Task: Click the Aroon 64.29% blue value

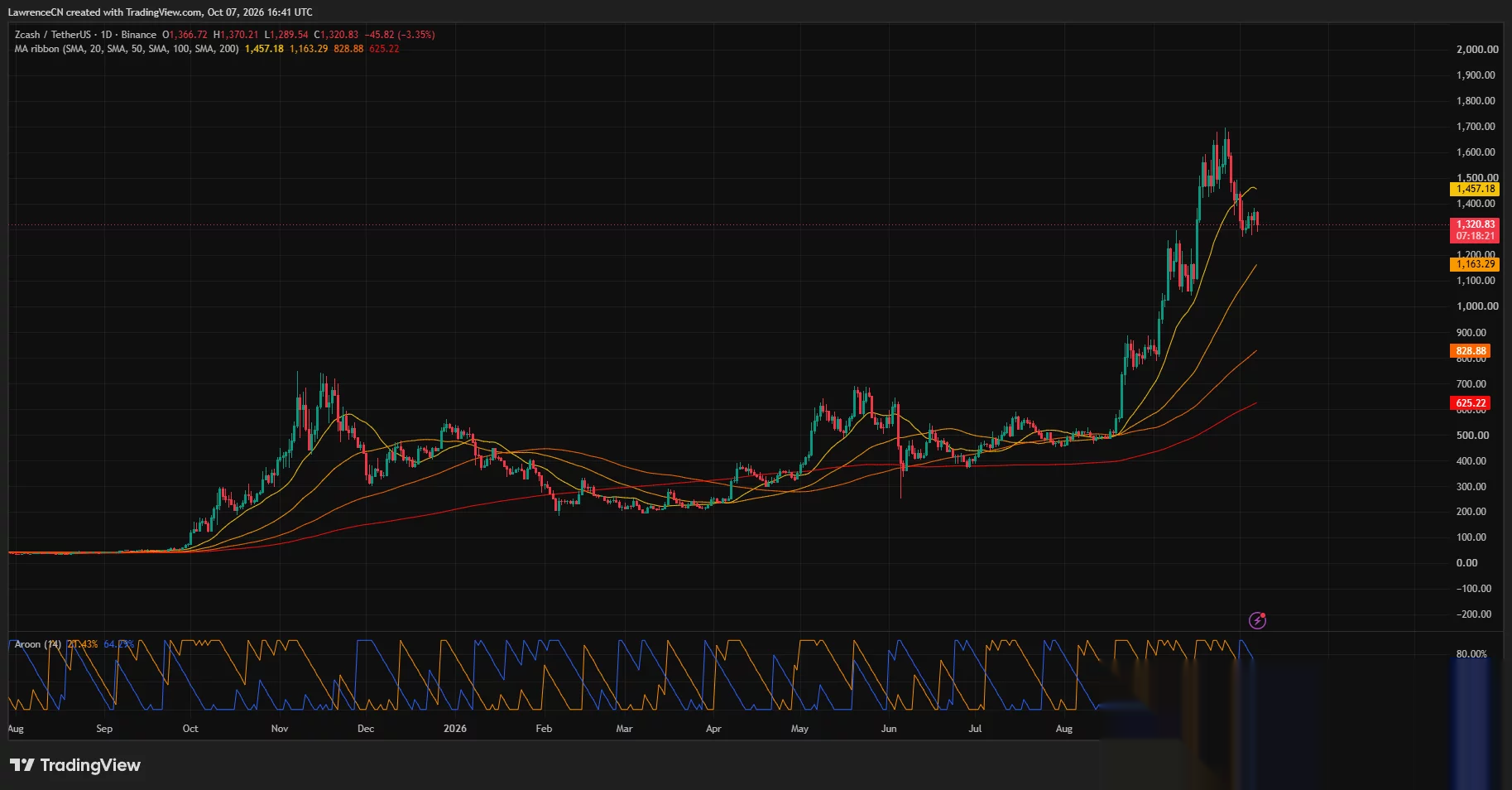Action: click(118, 644)
